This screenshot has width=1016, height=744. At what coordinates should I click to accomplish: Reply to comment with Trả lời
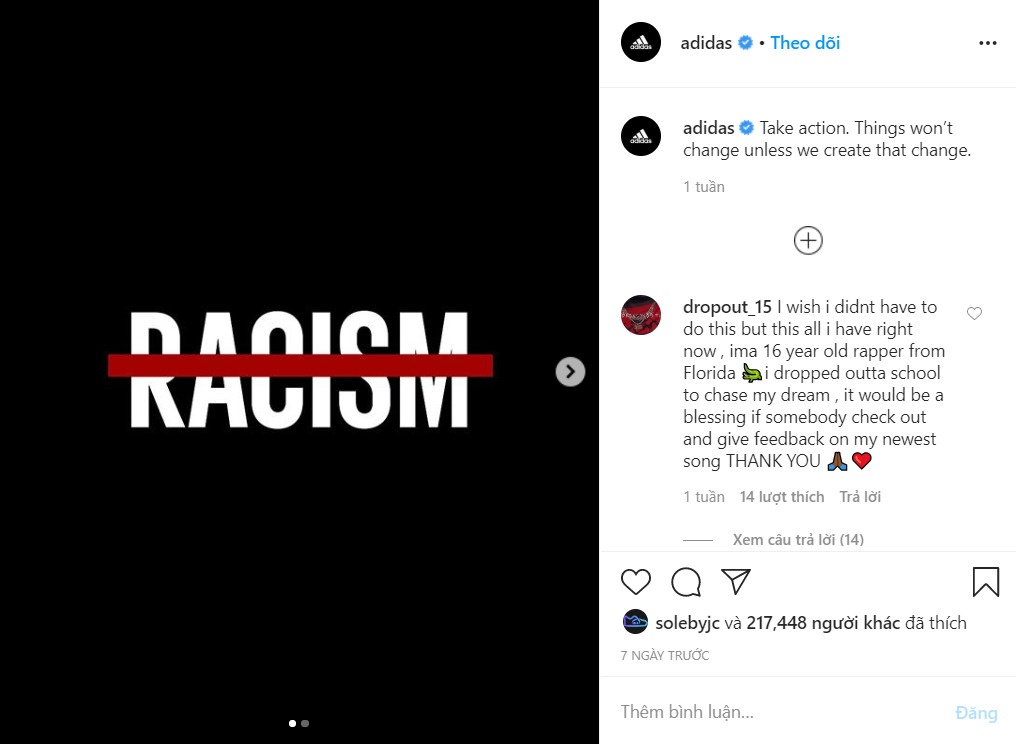coord(860,496)
